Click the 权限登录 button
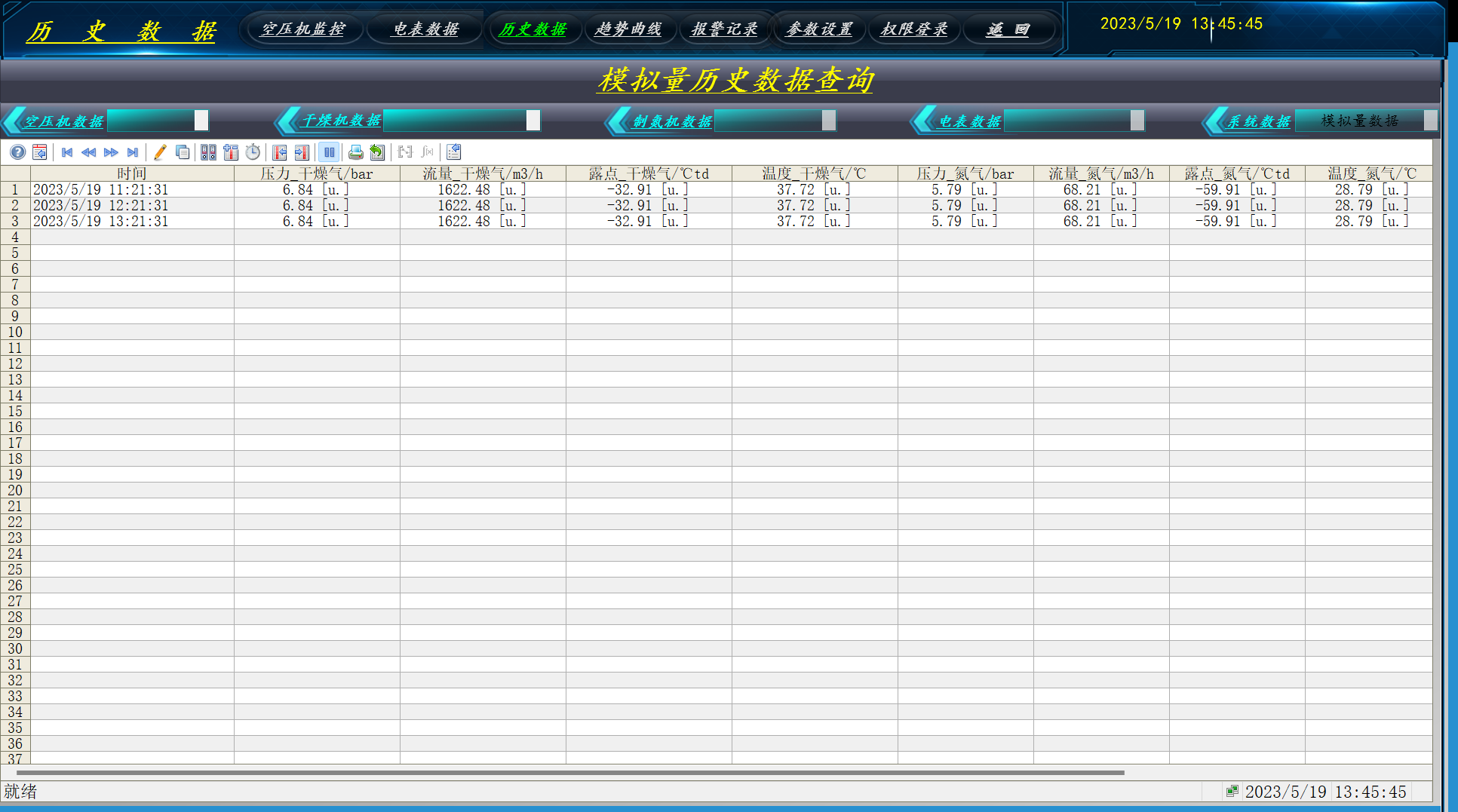The image size is (1458, 812). click(914, 29)
